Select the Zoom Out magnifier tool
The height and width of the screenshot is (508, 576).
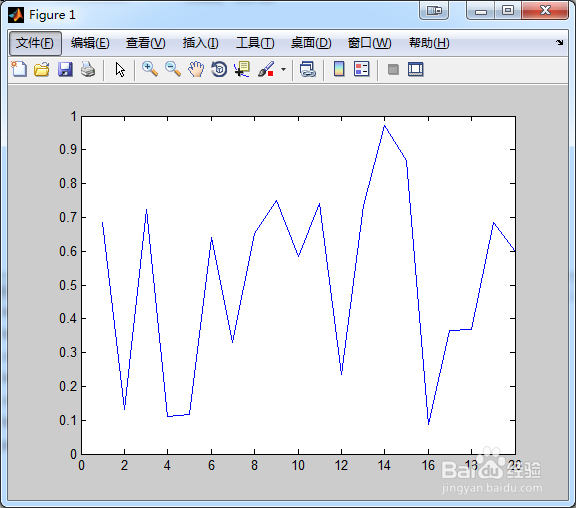(173, 69)
